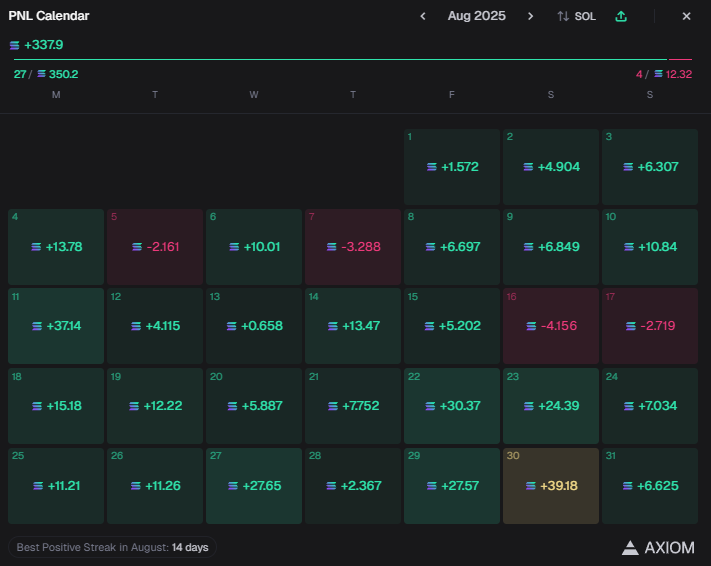Click the green win portion of progress bar
Viewport: 711px width, 566px height.
[341, 59]
